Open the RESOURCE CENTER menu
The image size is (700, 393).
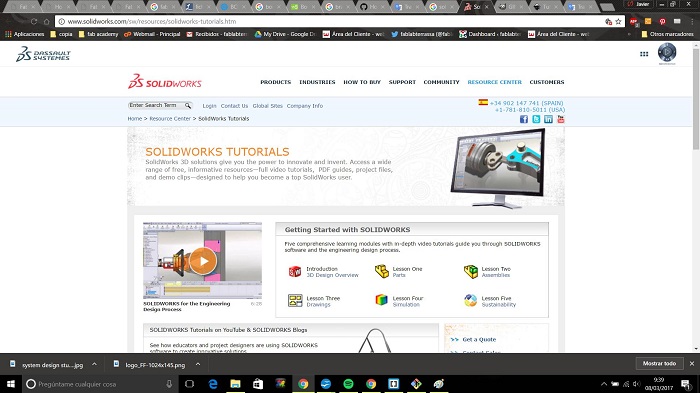pyautogui.click(x=495, y=82)
